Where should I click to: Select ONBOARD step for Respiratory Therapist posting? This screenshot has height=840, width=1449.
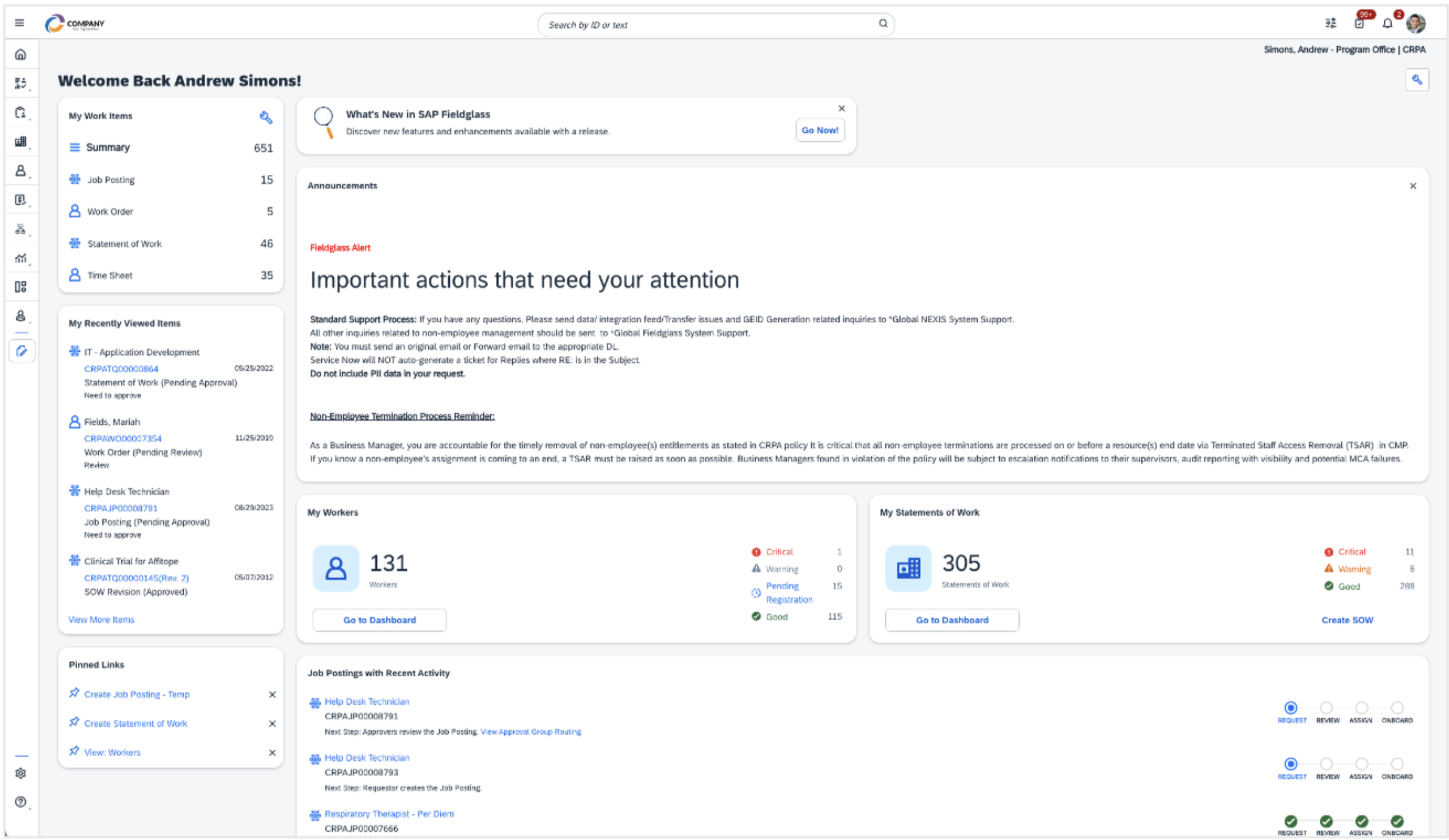tap(1396, 821)
